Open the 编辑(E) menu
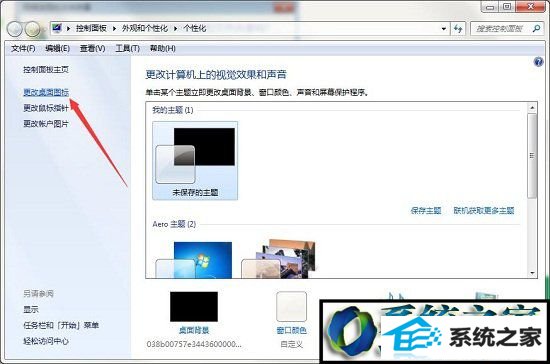The height and width of the screenshot is (364, 550). 58,48
